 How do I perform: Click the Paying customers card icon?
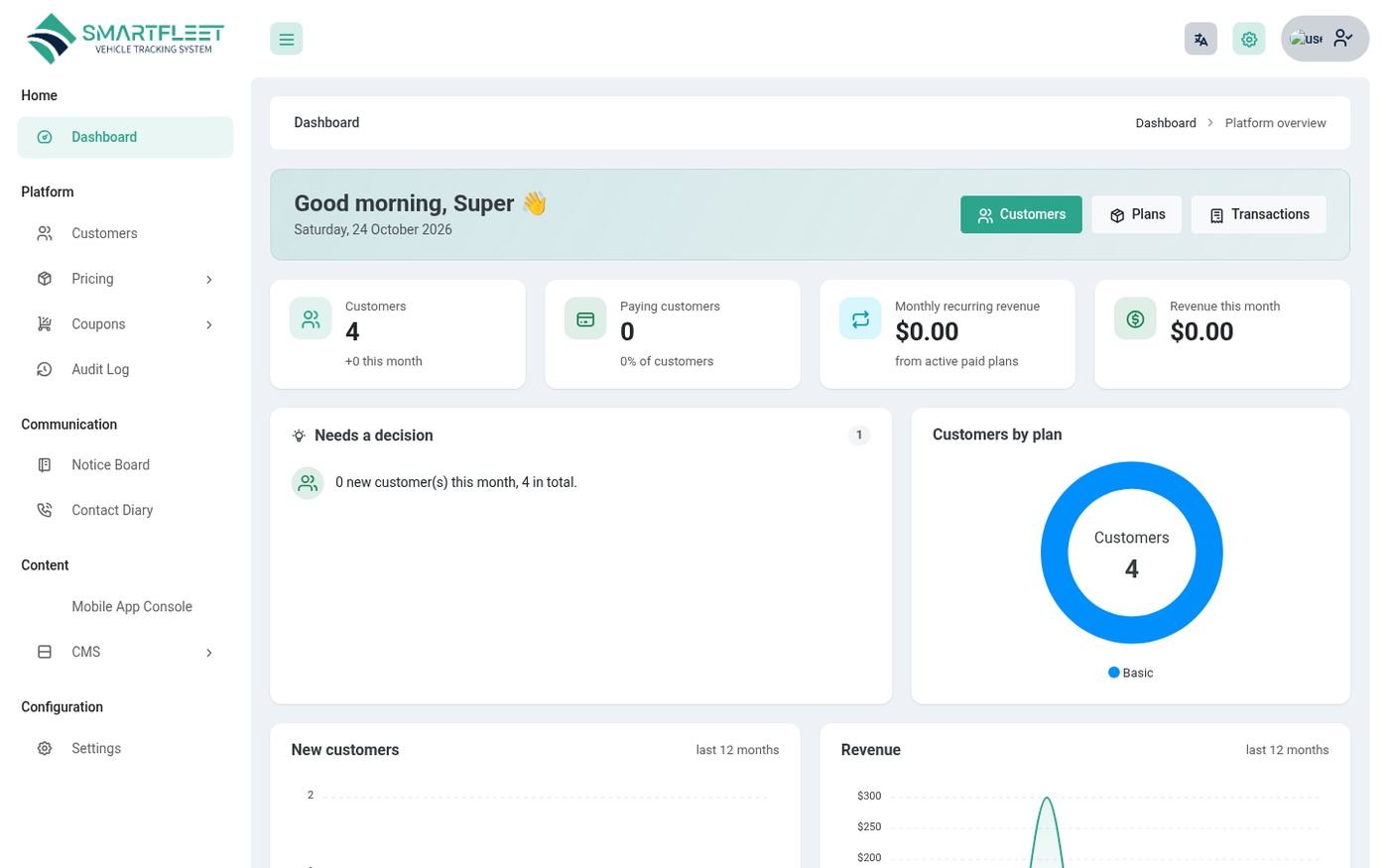click(585, 318)
